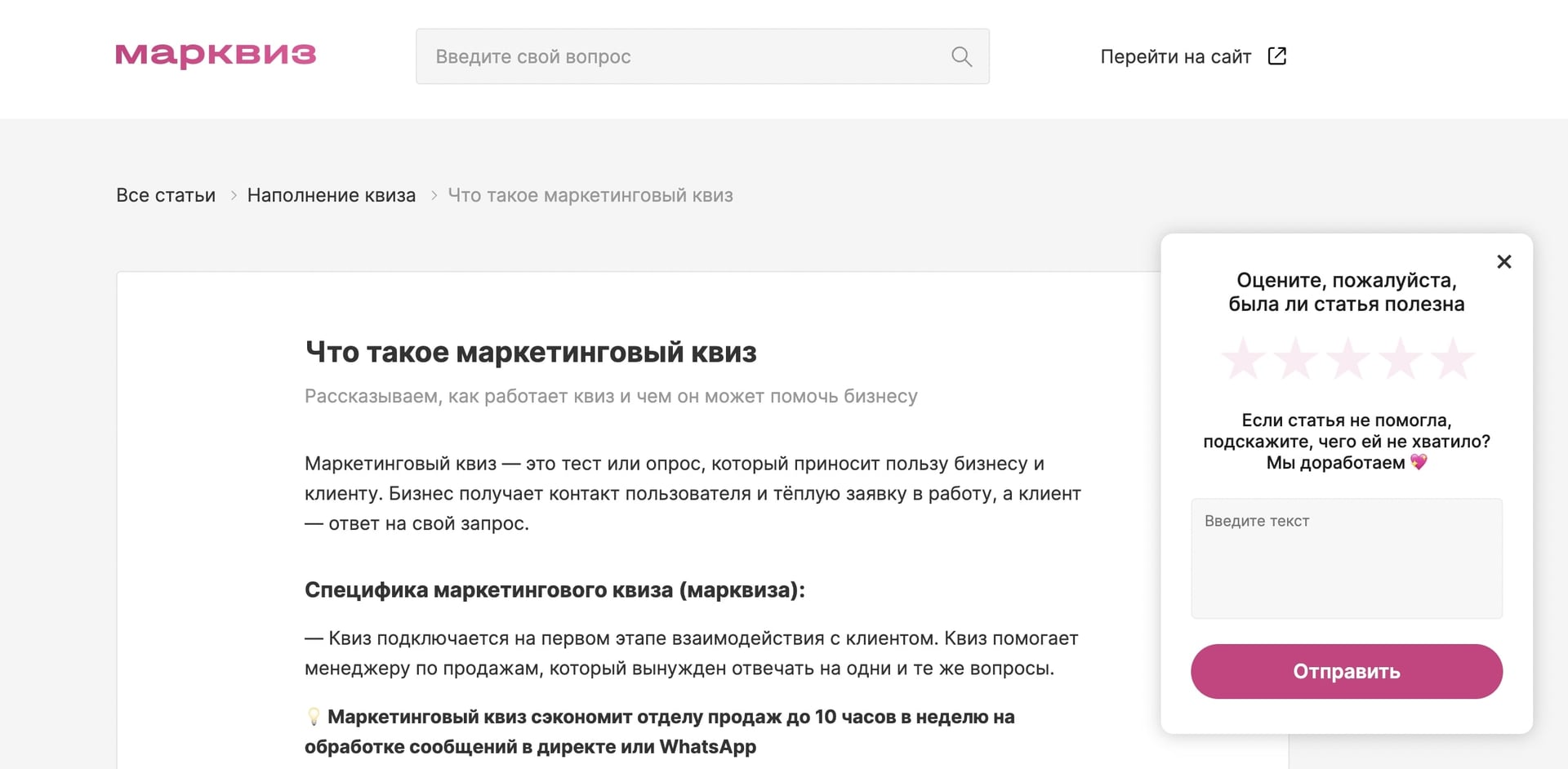Click the external link icon beside 'Перейти на сайт'
Viewport: 1568px width, 769px height.
coord(1277,56)
